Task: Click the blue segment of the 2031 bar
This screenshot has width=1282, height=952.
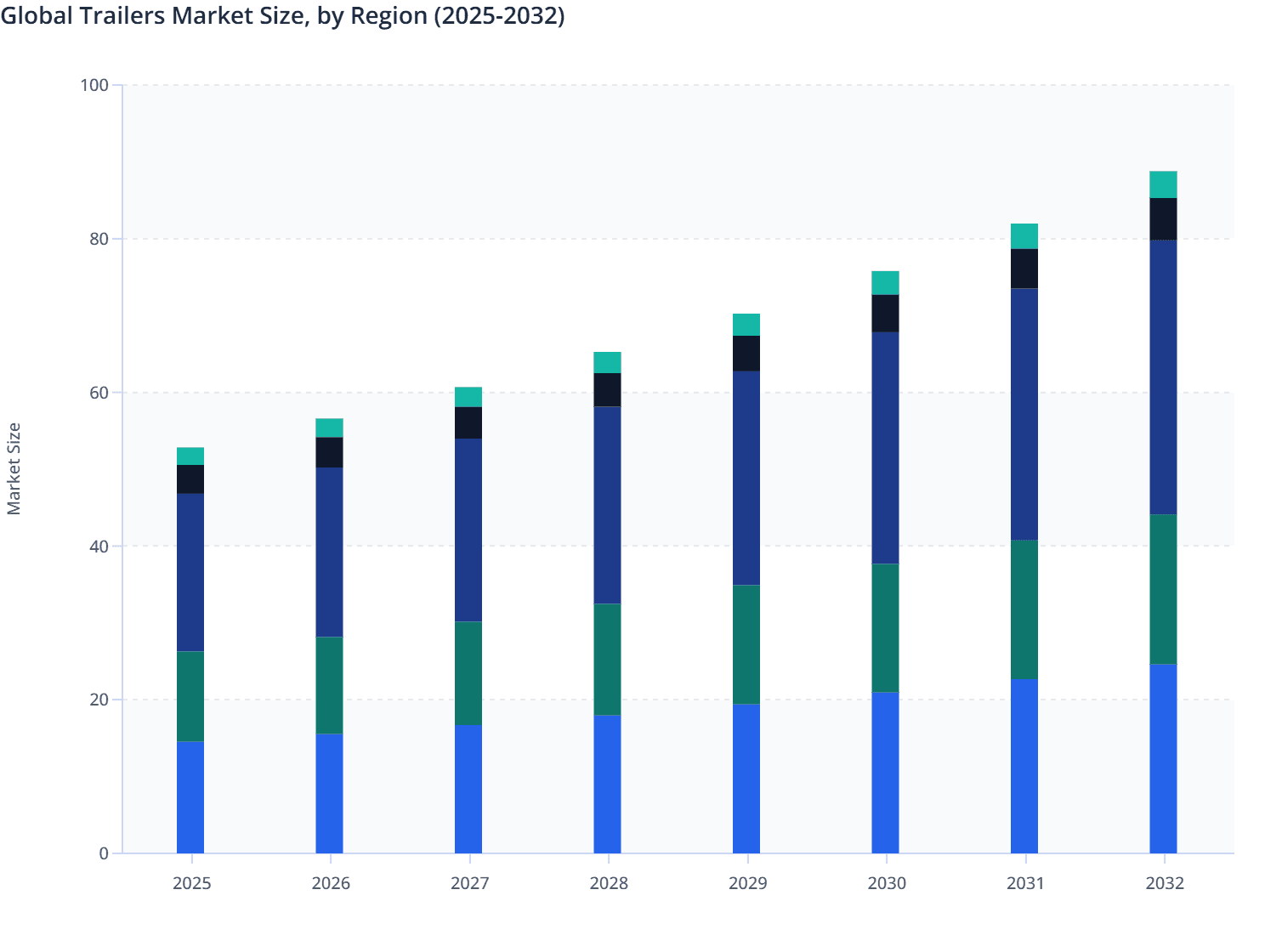Action: click(1025, 765)
